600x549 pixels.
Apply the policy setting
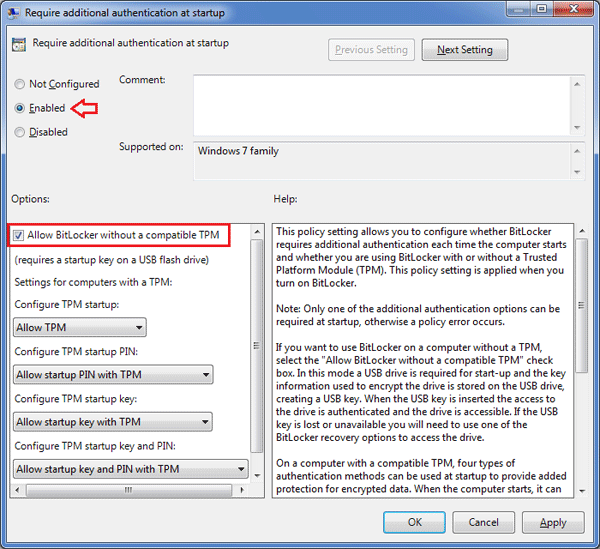552,522
